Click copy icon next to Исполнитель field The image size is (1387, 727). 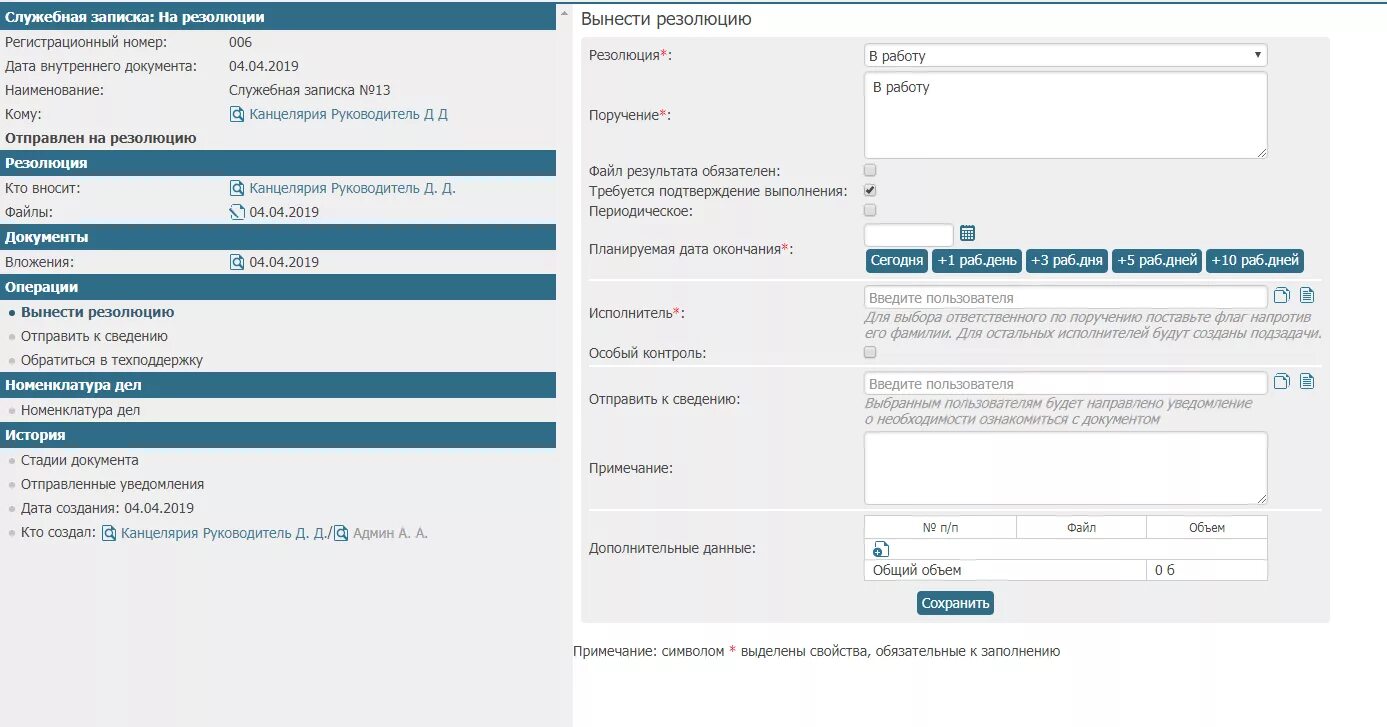tap(1282, 296)
